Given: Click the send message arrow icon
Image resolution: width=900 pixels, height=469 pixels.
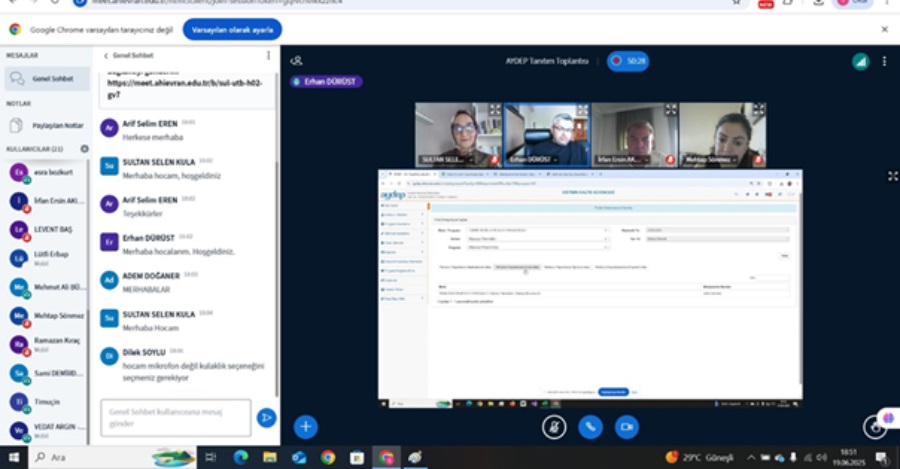Looking at the screenshot, I should coord(266,417).
